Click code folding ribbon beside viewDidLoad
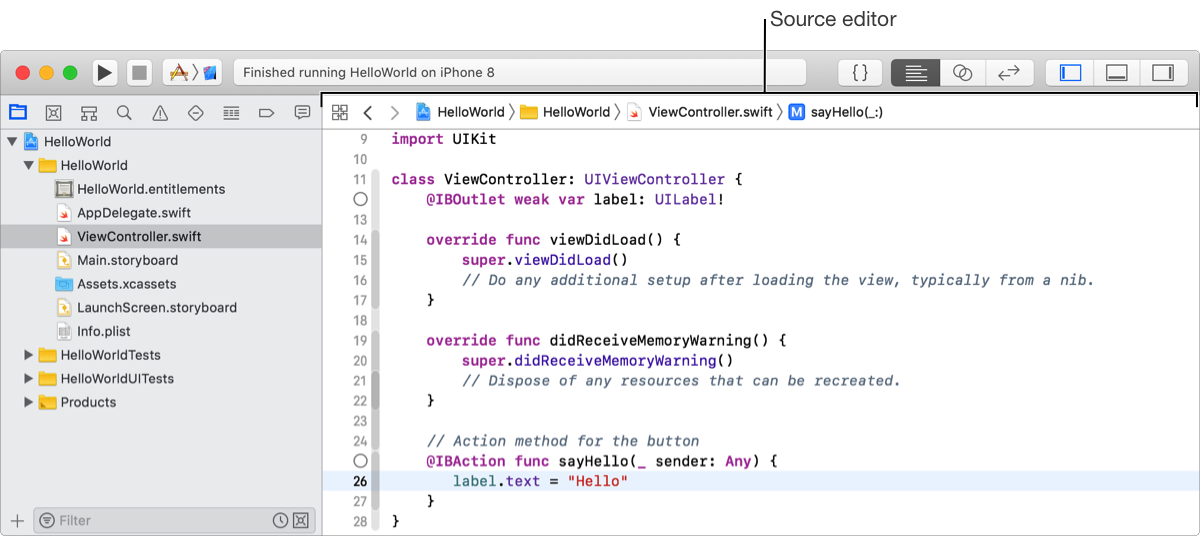This screenshot has width=1202, height=536. coord(376,269)
